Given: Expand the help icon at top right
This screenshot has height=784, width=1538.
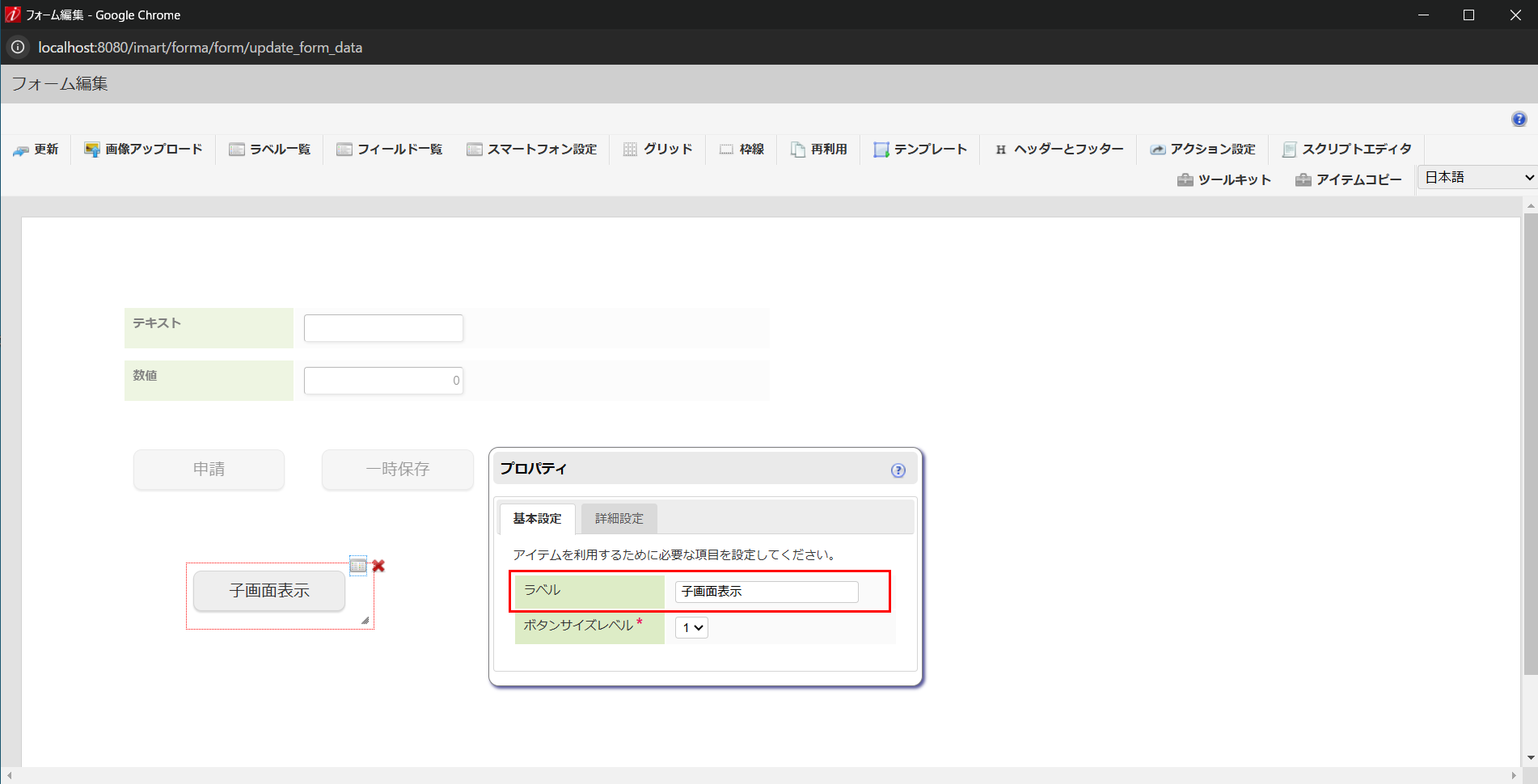Looking at the screenshot, I should click(1519, 118).
